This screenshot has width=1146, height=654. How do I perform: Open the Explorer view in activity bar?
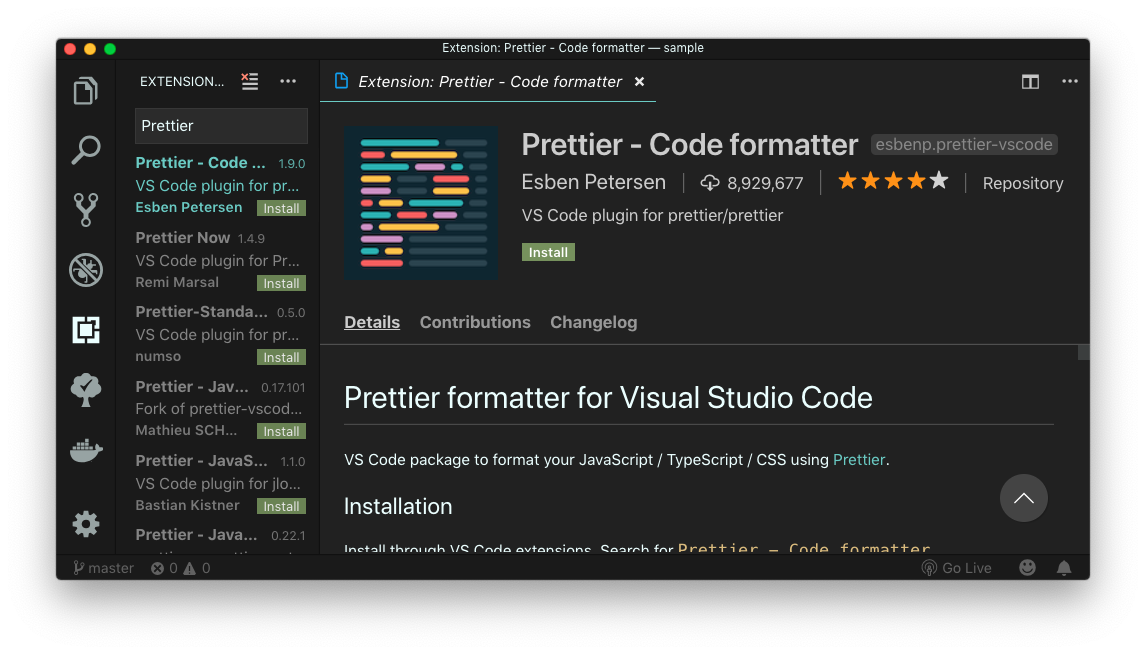[86, 91]
